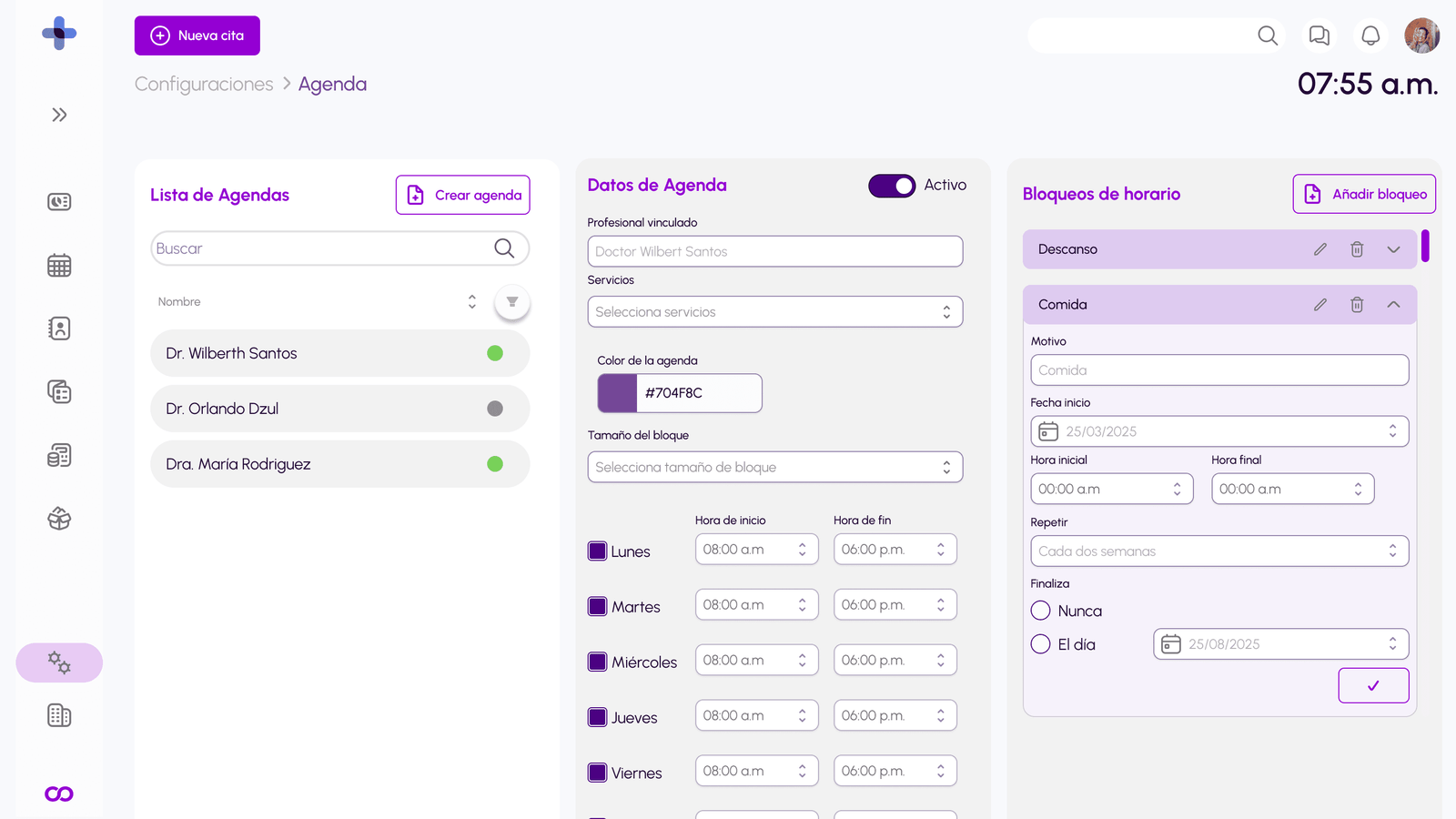The height and width of the screenshot is (819, 1456).
Task: Select Dr. Orlando Dzul from the agenda list
Action: pyautogui.click(x=339, y=409)
